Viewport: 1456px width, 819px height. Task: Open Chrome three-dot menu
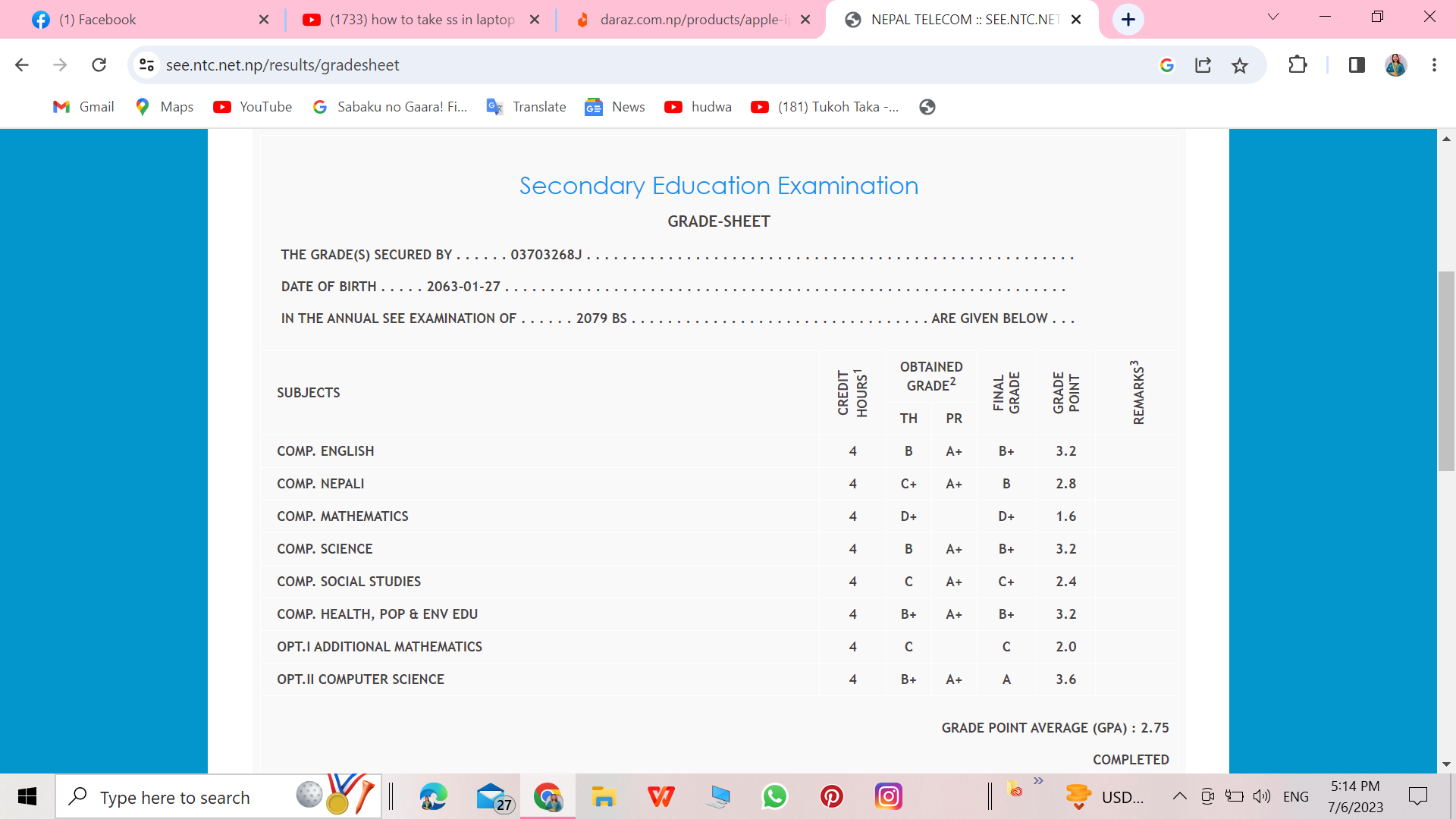pos(1434,65)
